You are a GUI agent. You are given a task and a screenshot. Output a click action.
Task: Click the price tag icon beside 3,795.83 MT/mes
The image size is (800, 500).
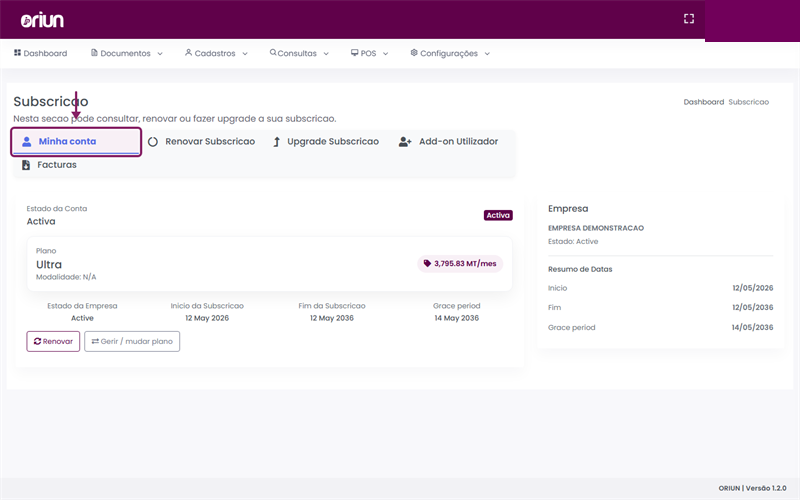click(427, 263)
